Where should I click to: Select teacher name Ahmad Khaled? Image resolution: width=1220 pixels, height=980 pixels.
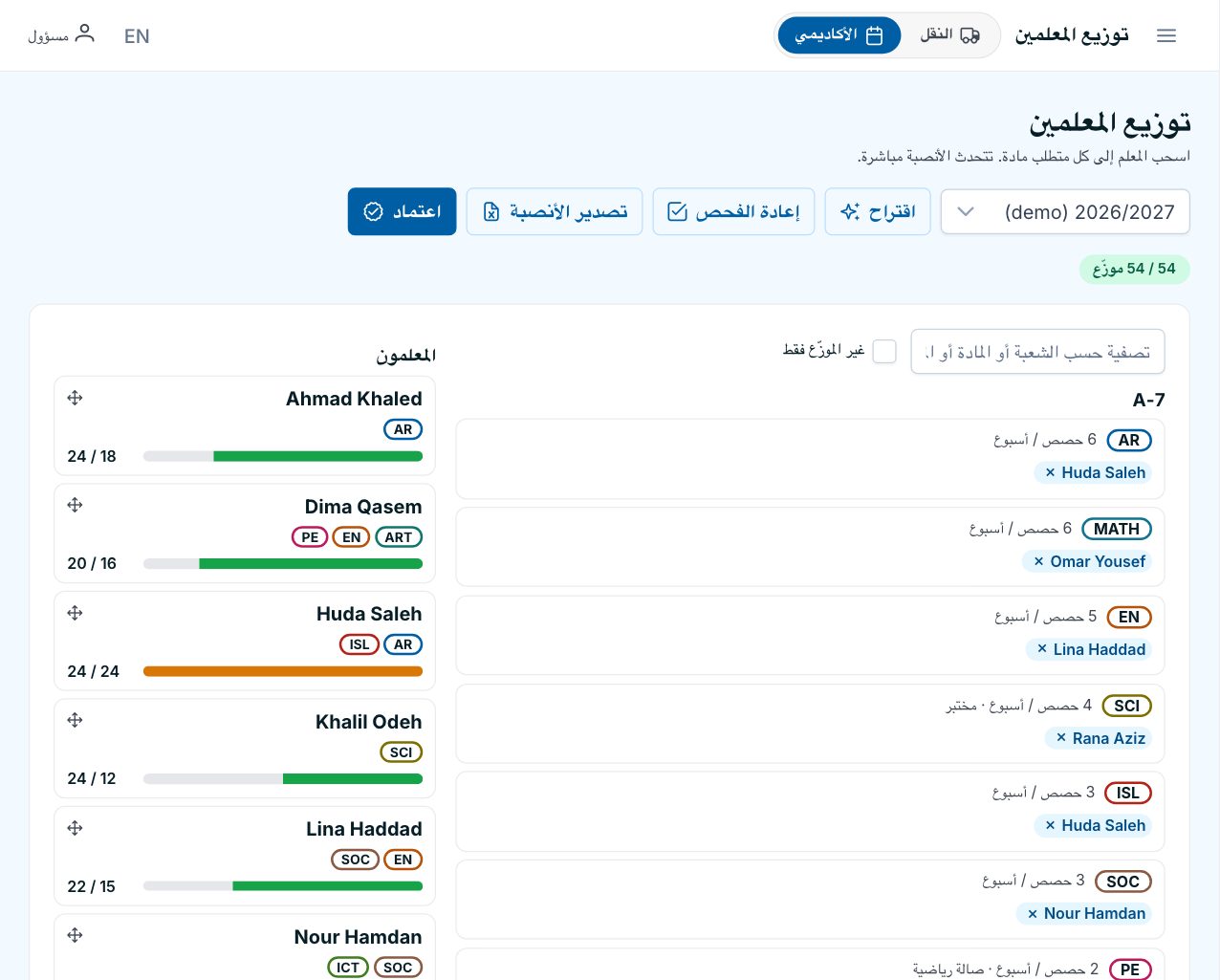pos(354,399)
